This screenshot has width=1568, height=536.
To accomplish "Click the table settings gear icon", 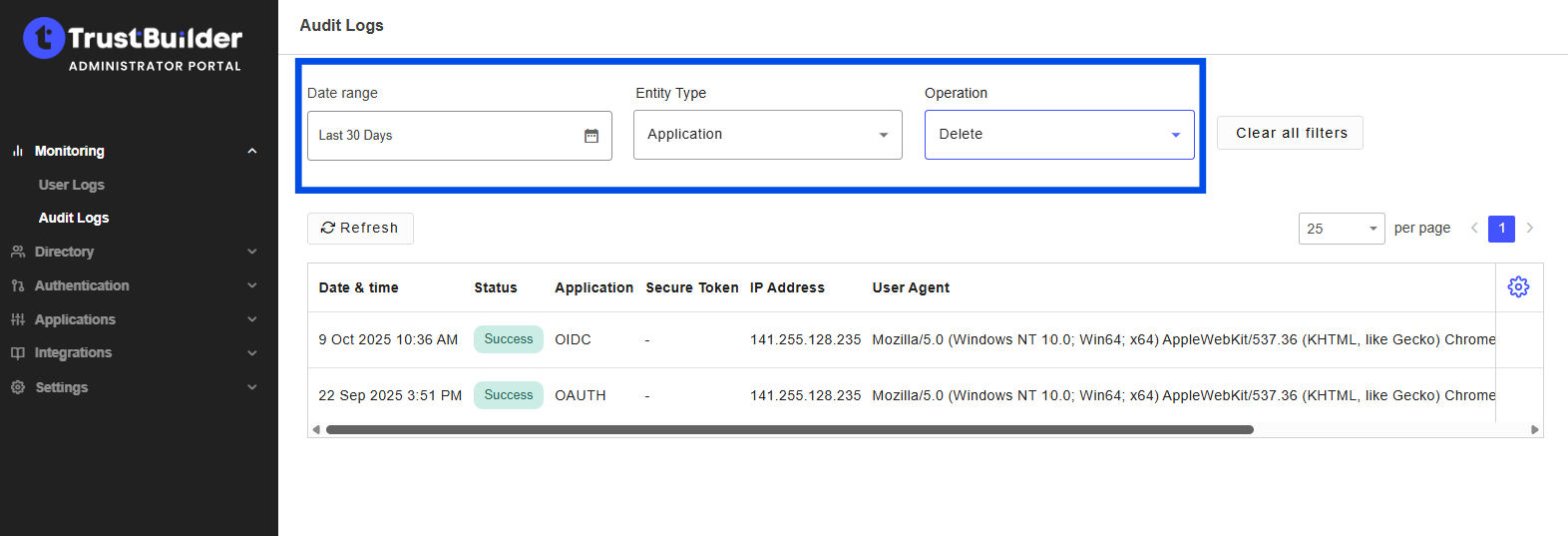I will coord(1518,287).
